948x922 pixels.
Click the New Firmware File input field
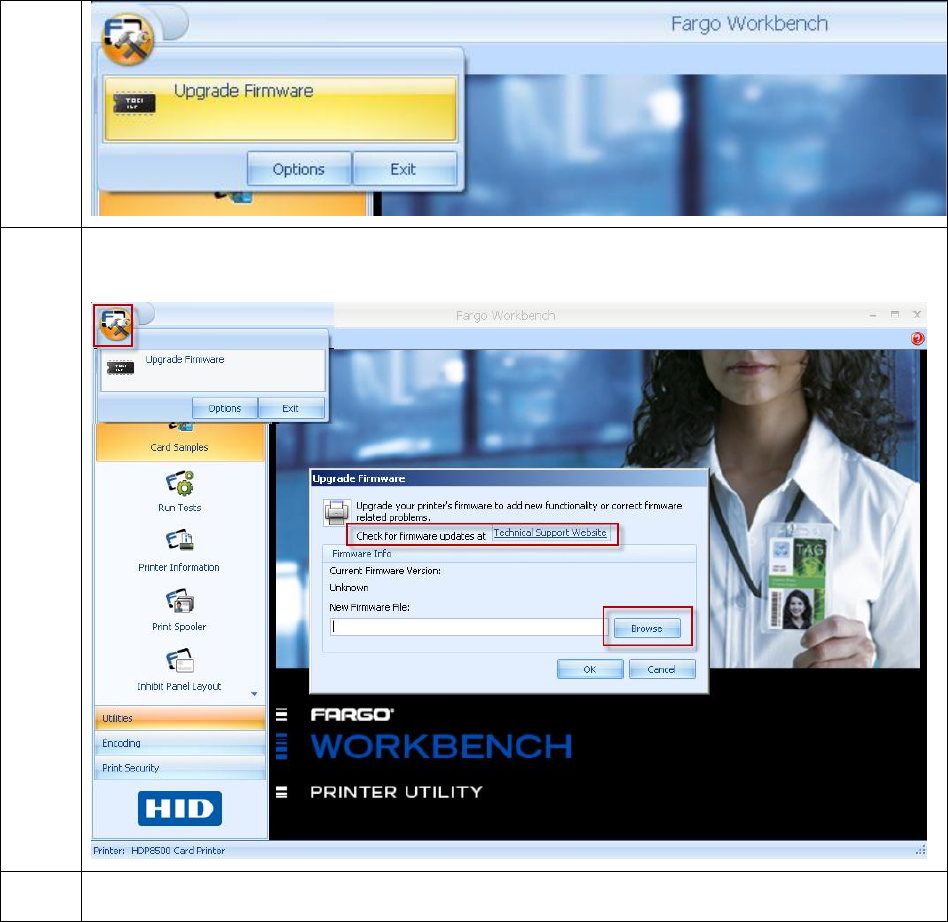(468, 627)
